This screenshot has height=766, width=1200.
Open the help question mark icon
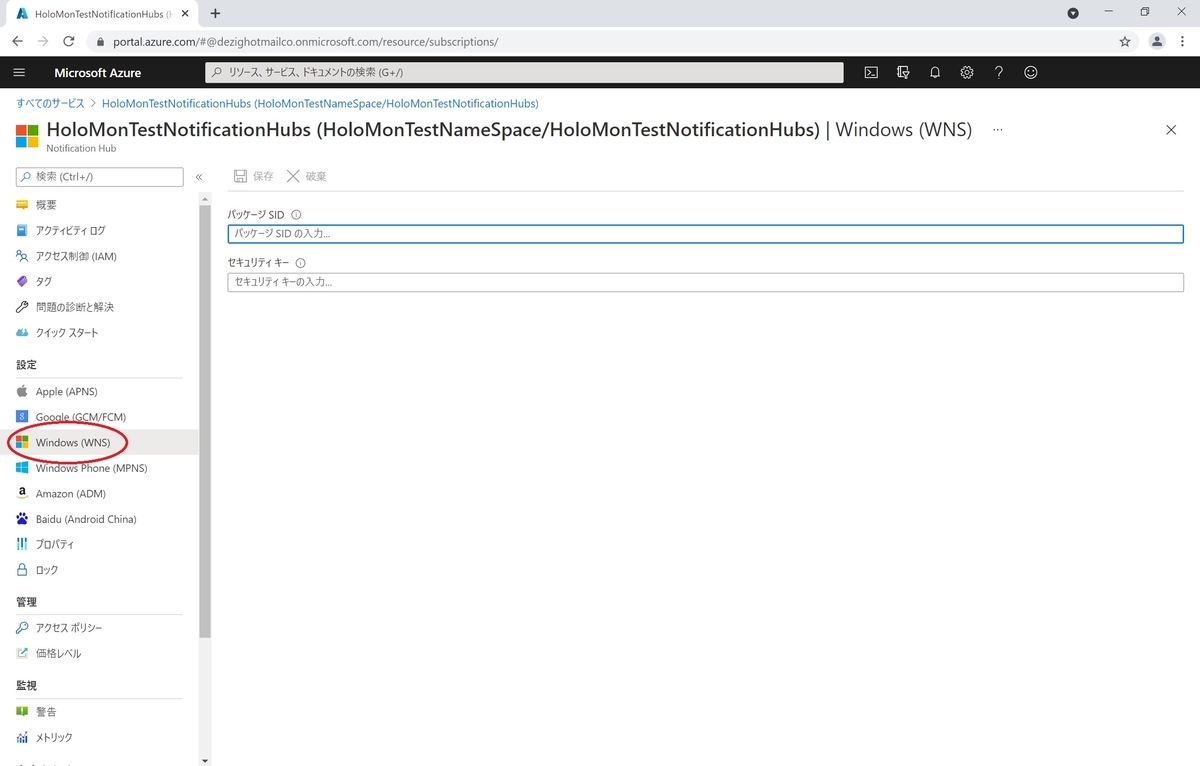click(999, 72)
